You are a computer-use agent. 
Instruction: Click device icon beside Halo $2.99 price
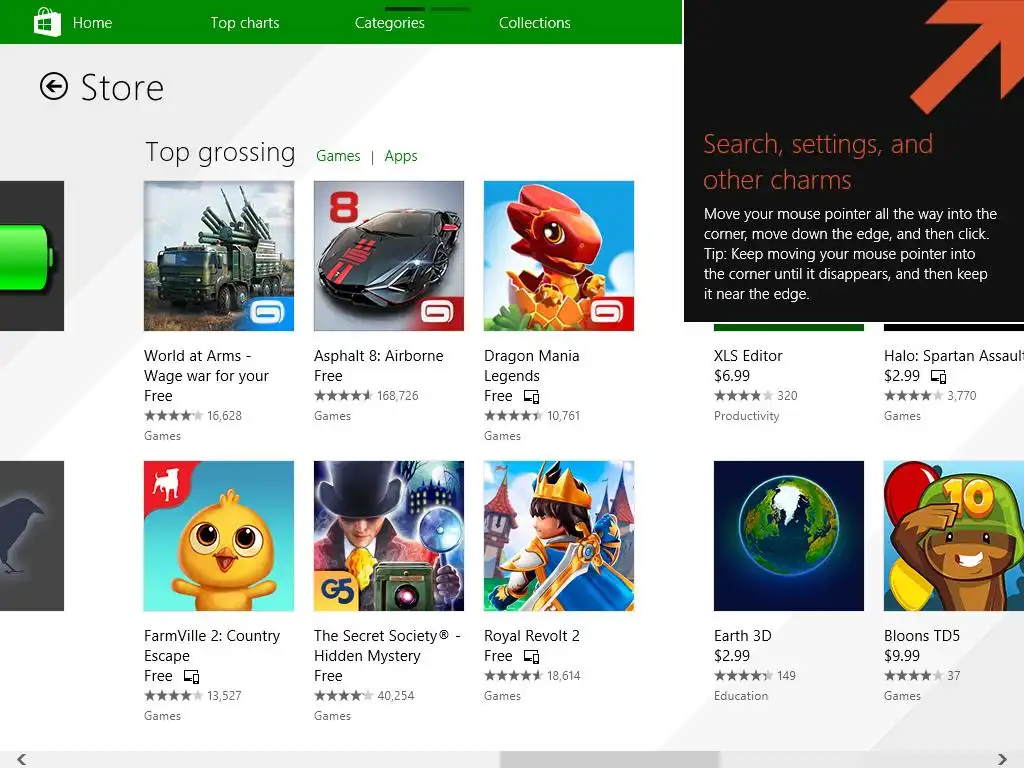[938, 376]
